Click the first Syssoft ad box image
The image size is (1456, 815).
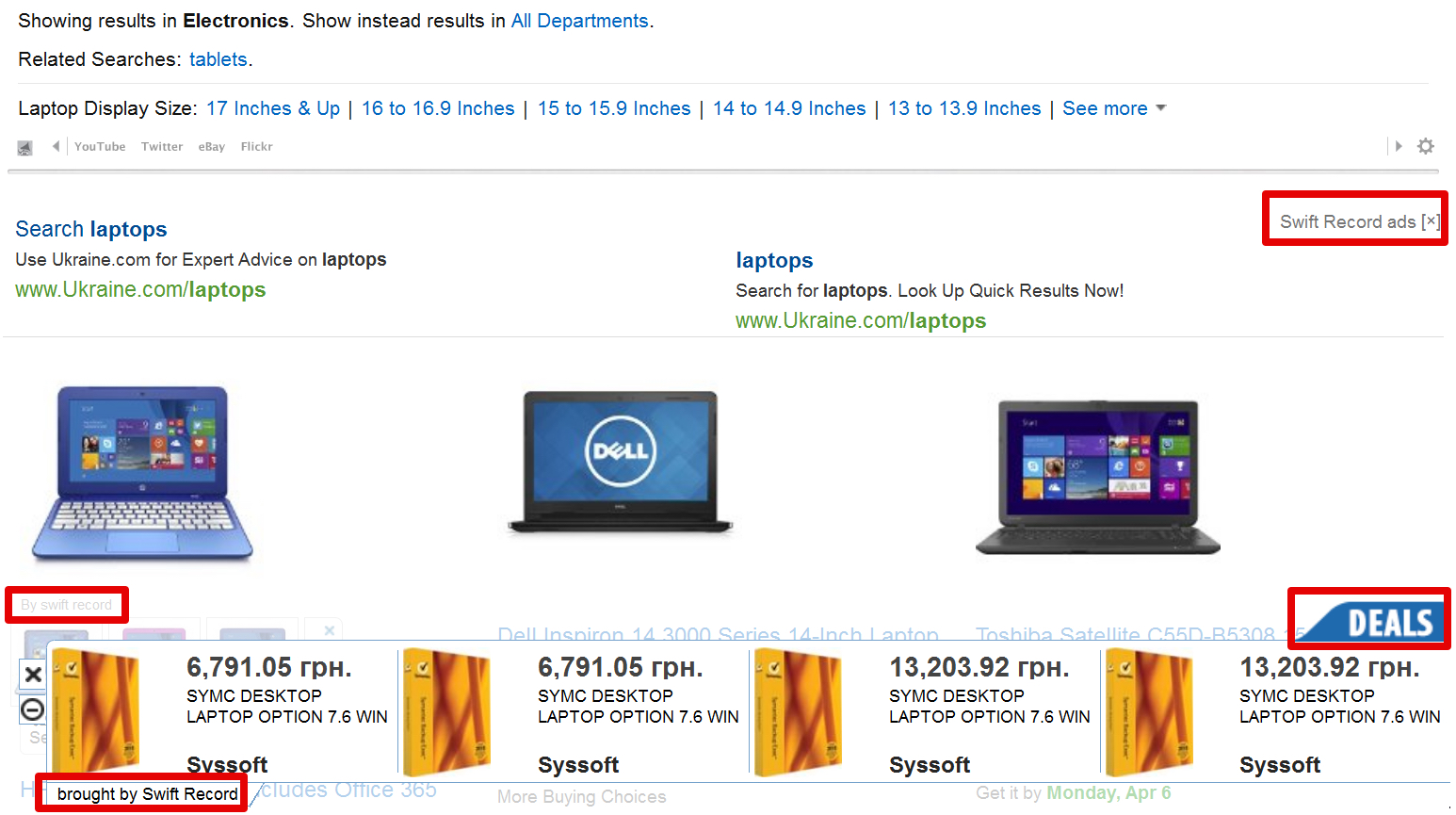(94, 712)
